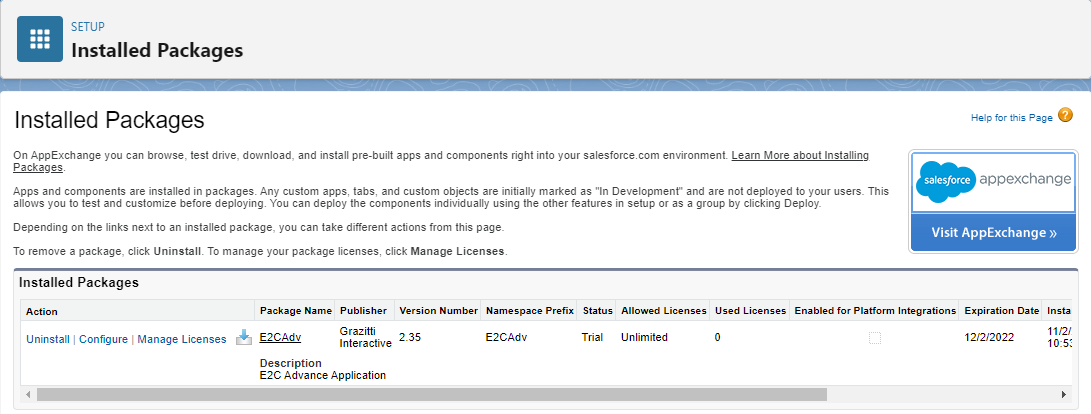Image resolution: width=1091 pixels, height=414 pixels.
Task: Click the Action column header
Action: pyautogui.click(x=137, y=311)
